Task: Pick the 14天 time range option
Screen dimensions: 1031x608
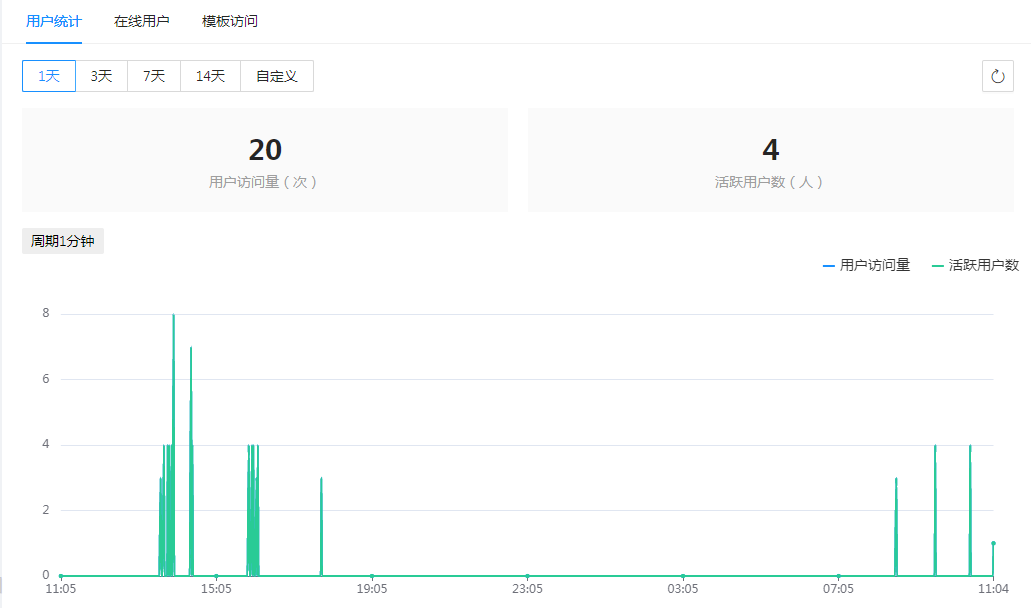Action: [x=210, y=76]
